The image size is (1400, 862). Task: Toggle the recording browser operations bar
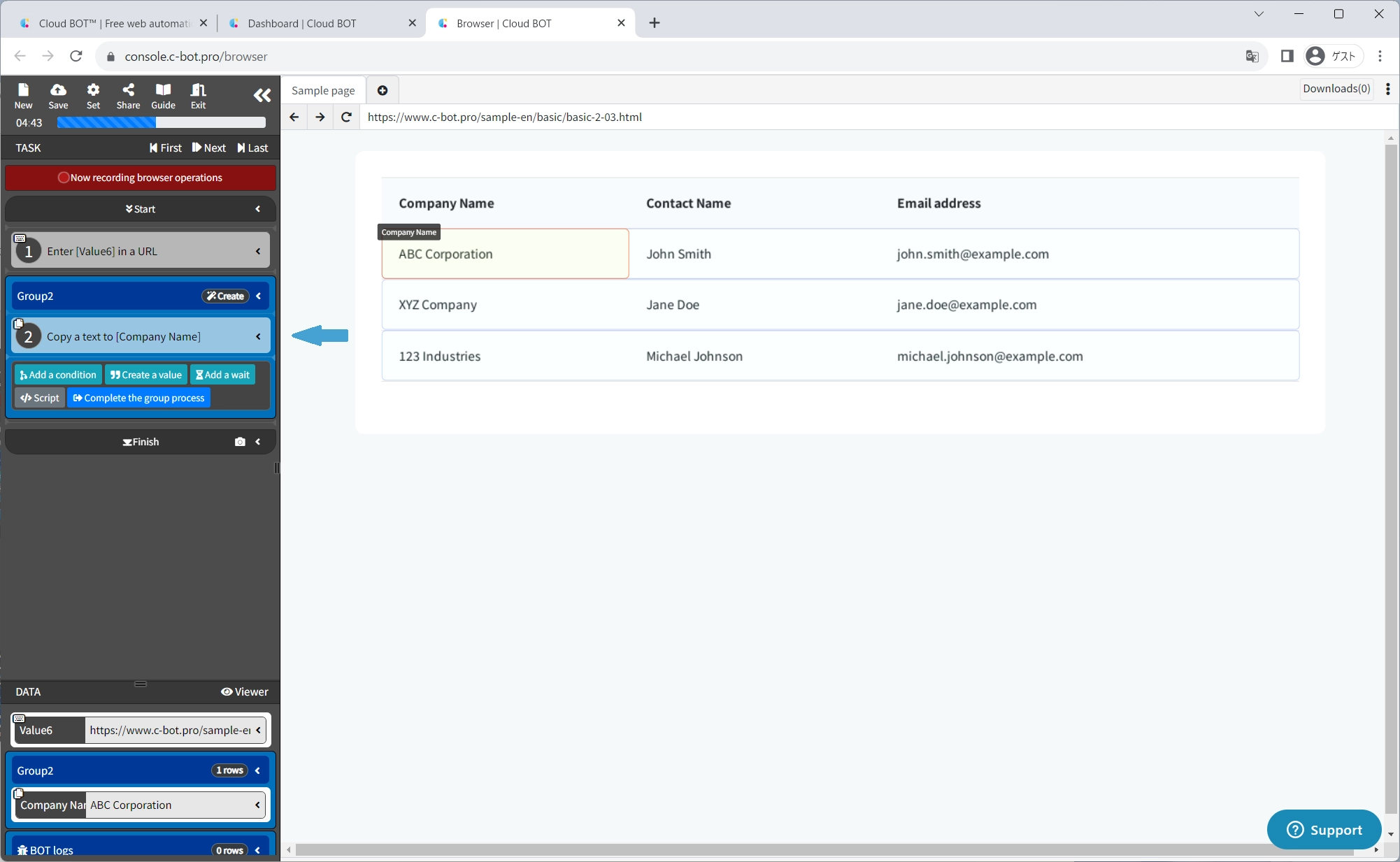click(140, 178)
